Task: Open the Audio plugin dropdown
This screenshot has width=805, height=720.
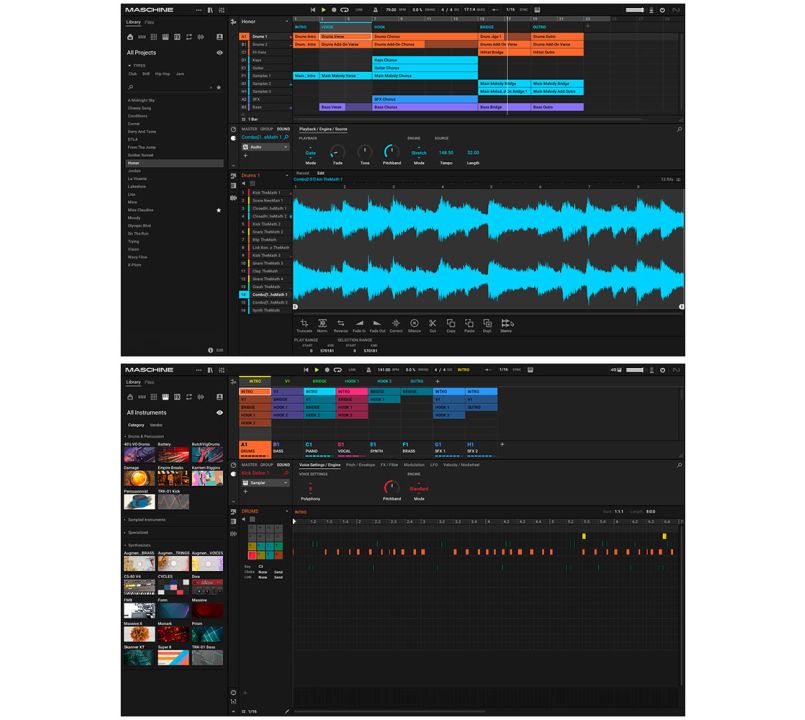Action: pyautogui.click(x=265, y=146)
